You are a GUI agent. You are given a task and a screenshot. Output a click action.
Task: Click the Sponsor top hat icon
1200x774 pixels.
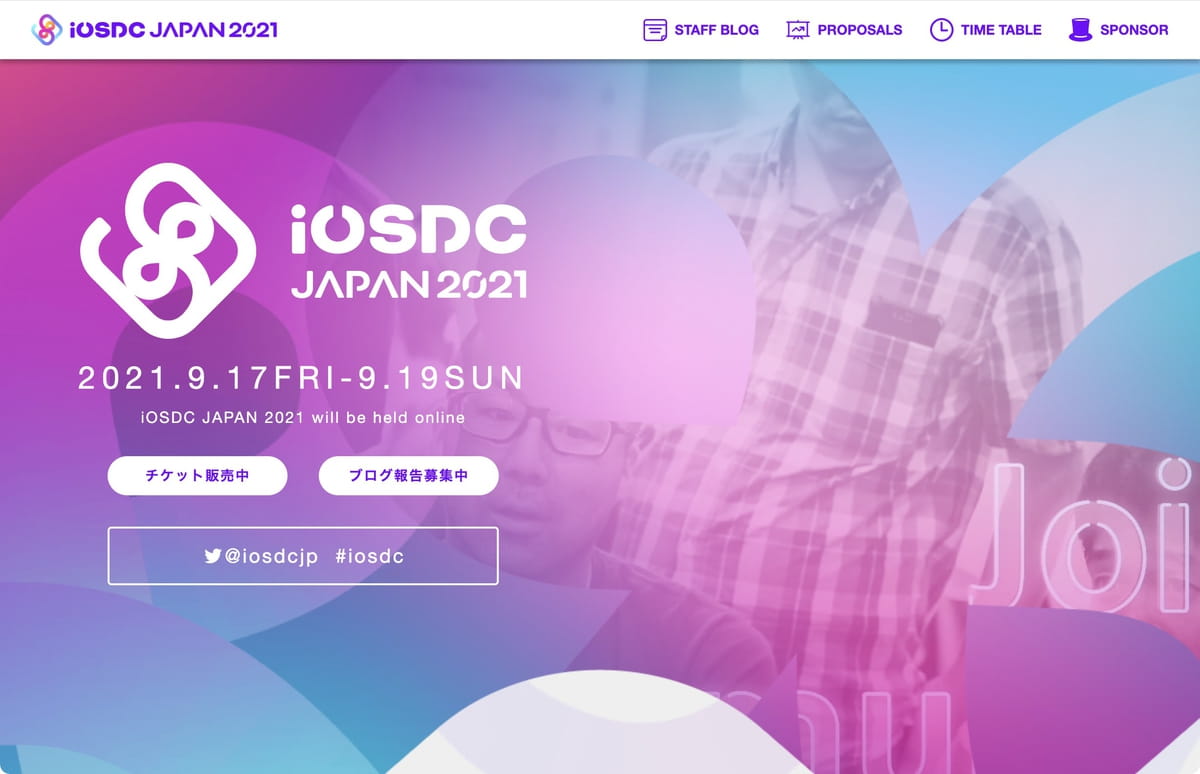coord(1080,30)
